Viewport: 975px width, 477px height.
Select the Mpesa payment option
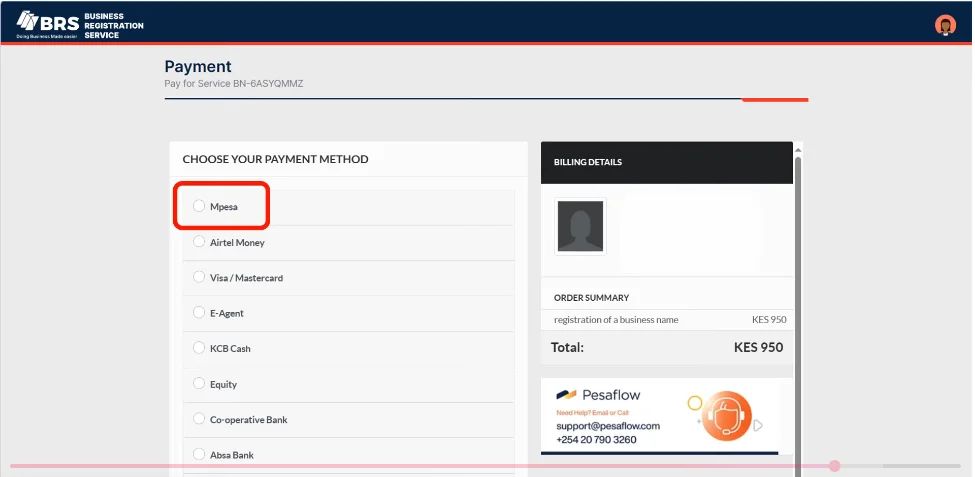click(198, 206)
